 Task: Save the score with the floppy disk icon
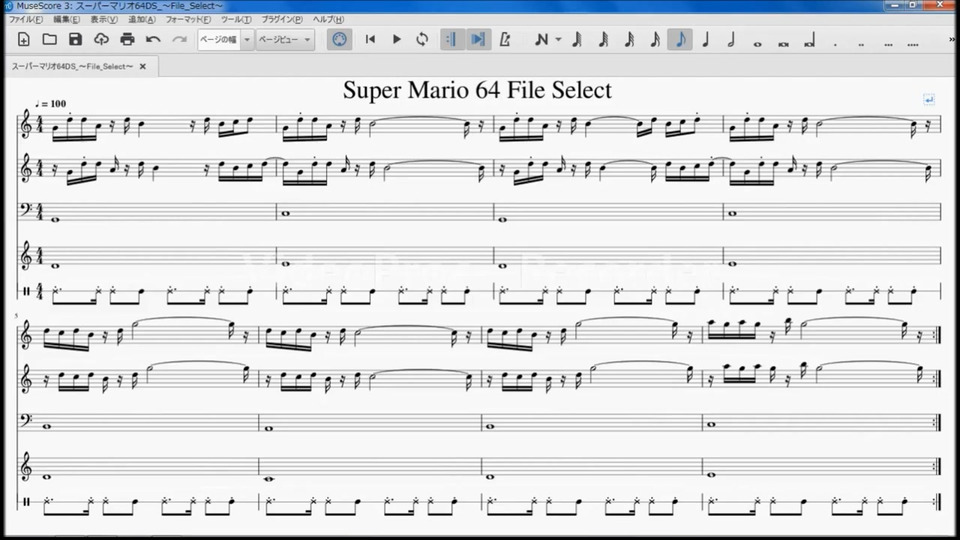point(75,40)
